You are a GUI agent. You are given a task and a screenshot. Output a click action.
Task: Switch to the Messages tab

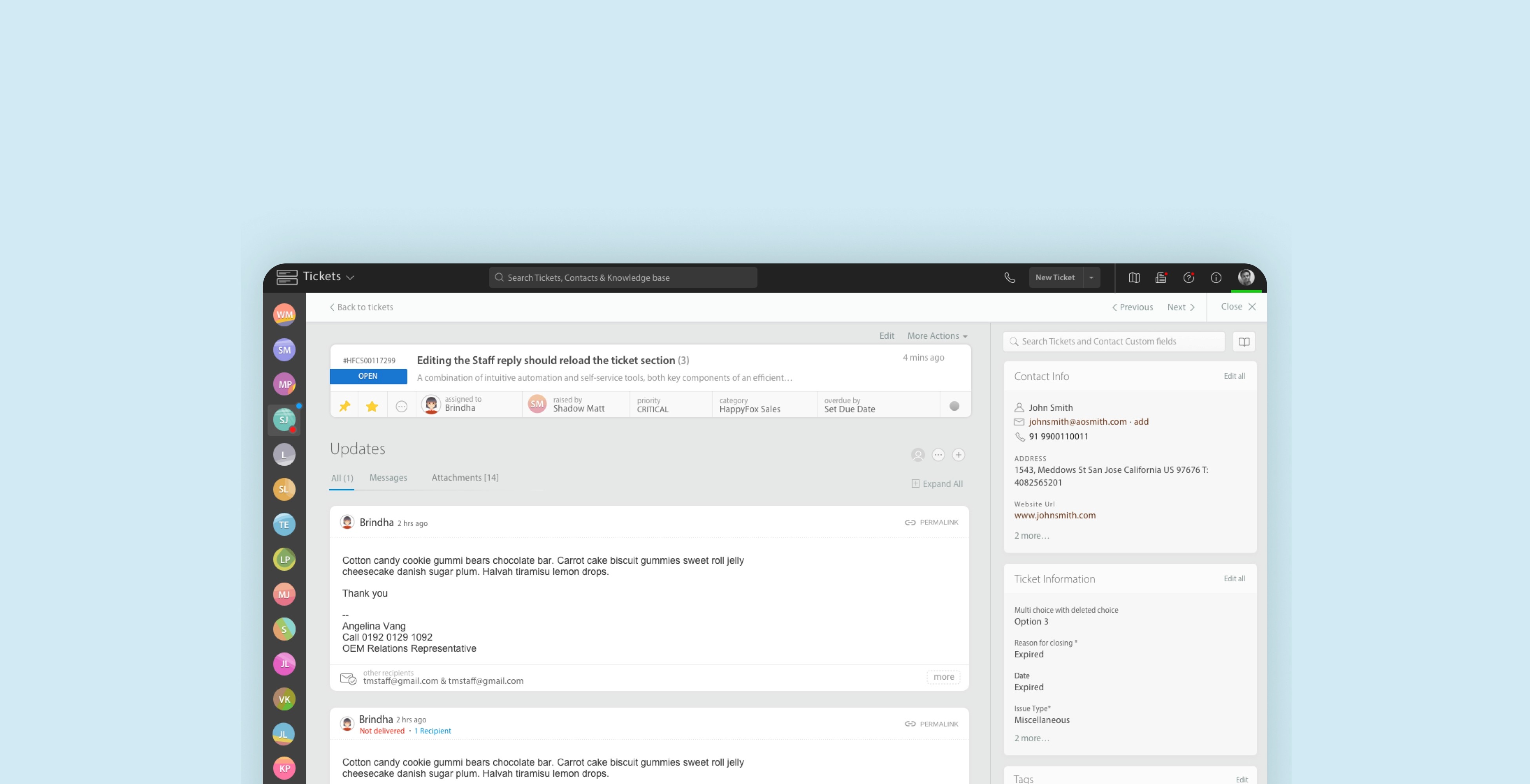point(388,477)
